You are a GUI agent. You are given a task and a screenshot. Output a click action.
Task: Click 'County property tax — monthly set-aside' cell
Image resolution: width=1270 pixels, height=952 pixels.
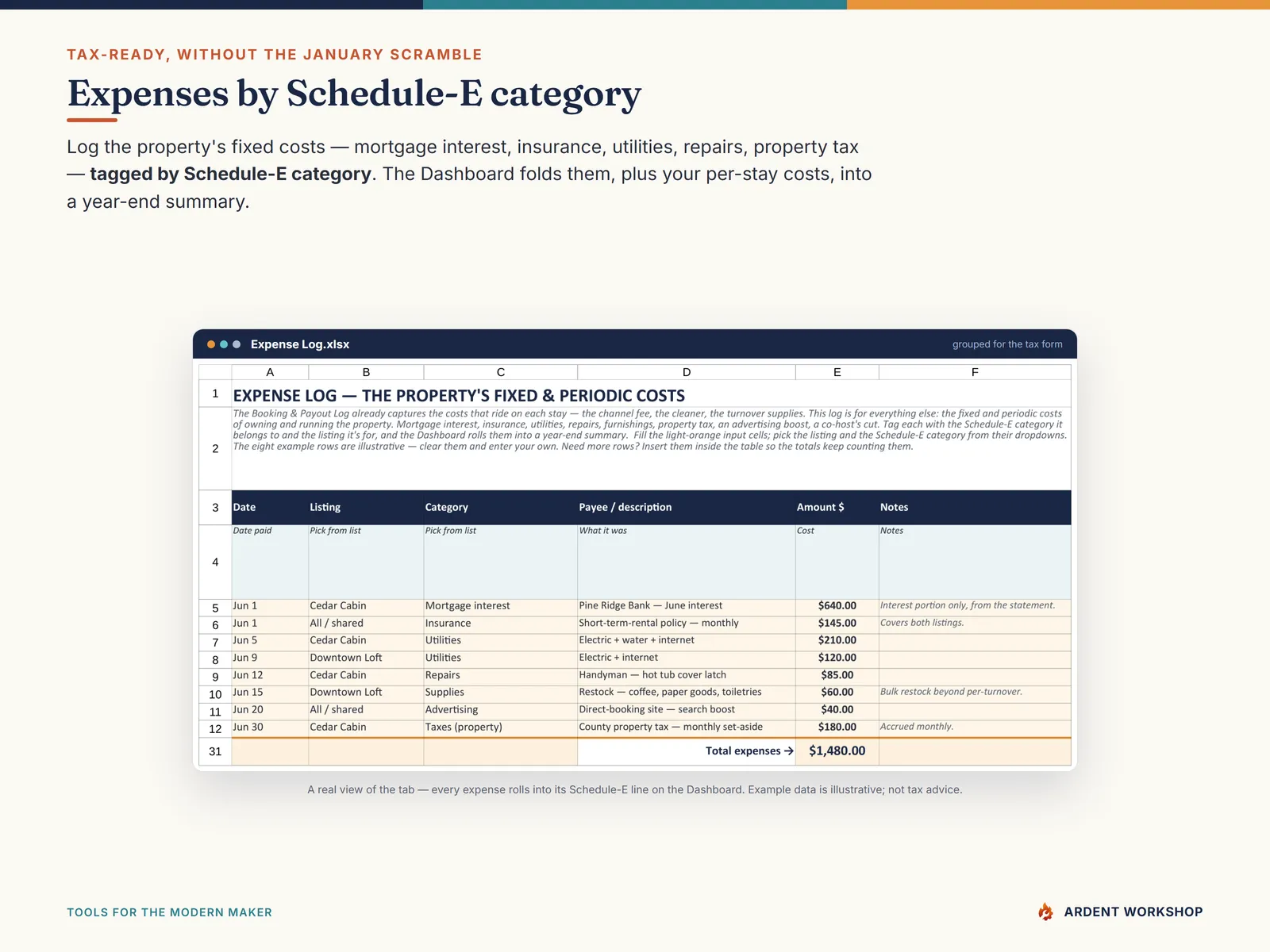coord(687,727)
